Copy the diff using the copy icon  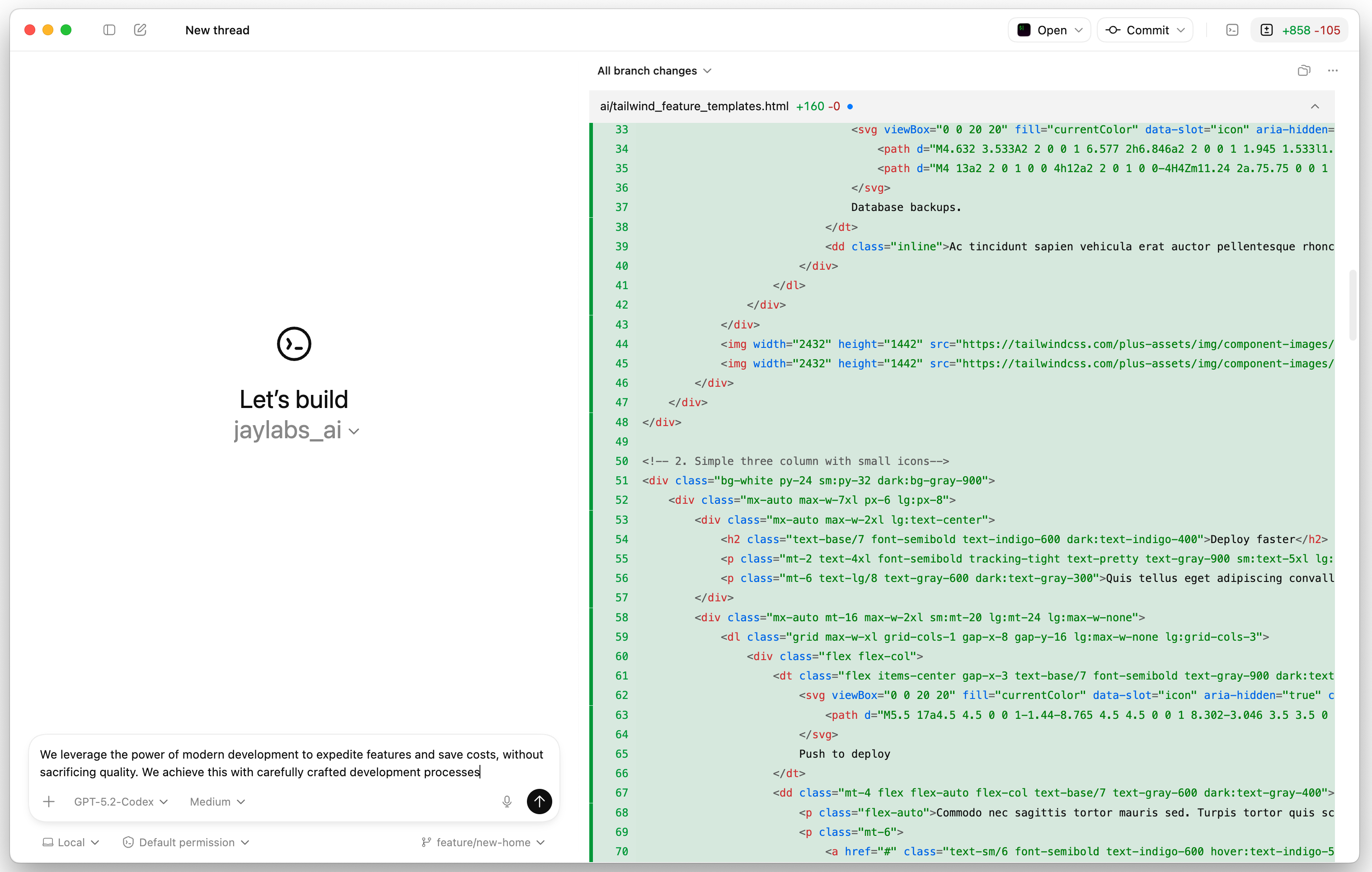(x=1304, y=70)
